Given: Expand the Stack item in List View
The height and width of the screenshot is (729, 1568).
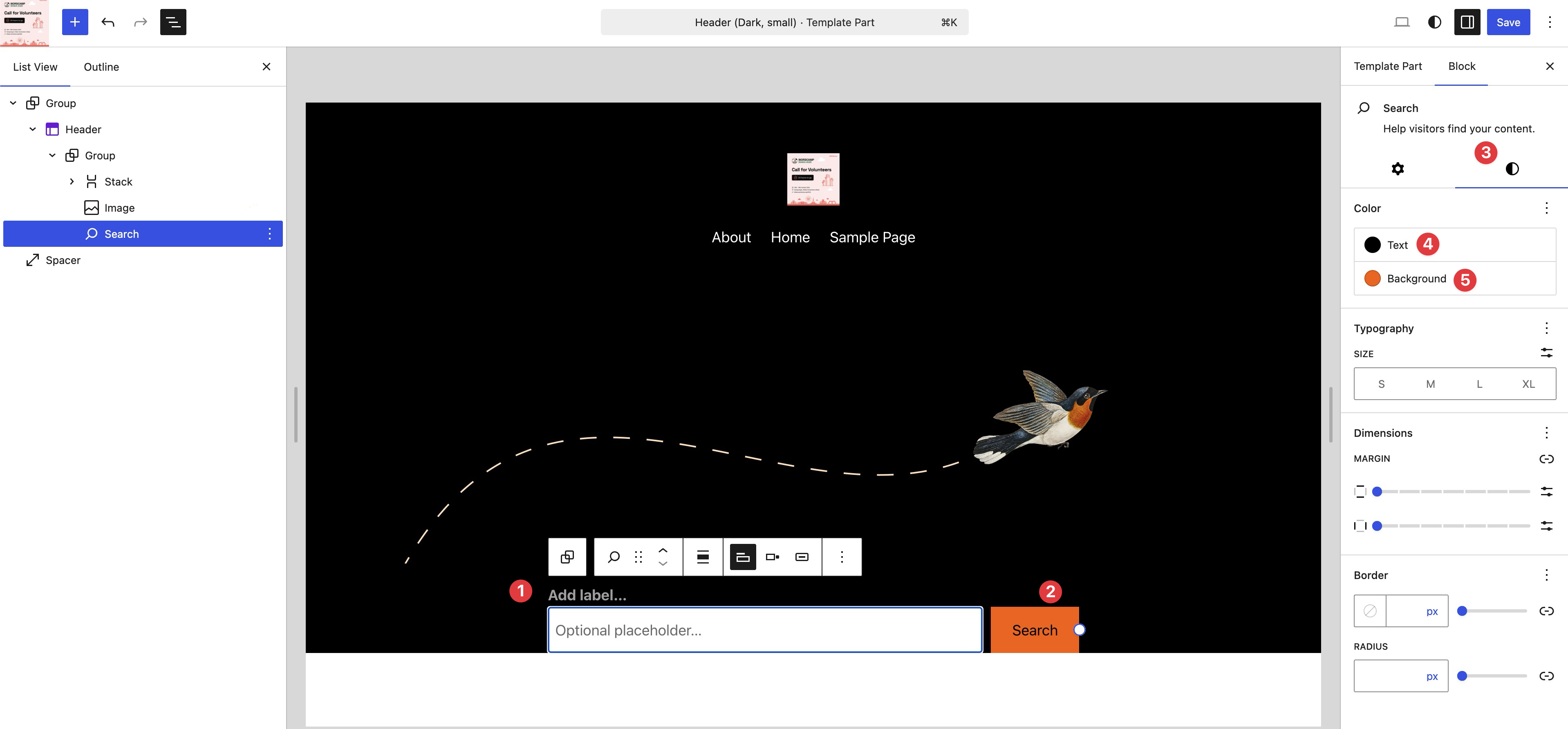Looking at the screenshot, I should [x=72, y=181].
